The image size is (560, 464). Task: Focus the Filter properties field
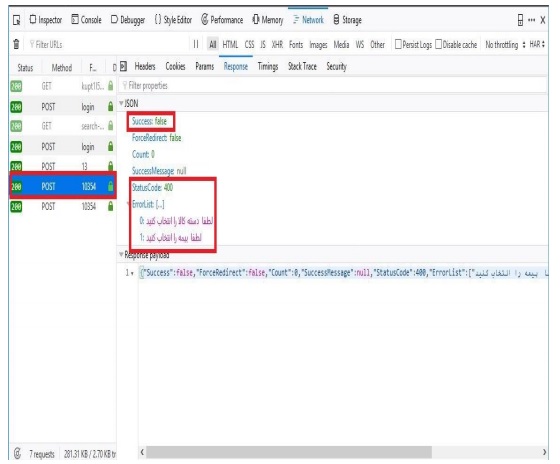333,85
